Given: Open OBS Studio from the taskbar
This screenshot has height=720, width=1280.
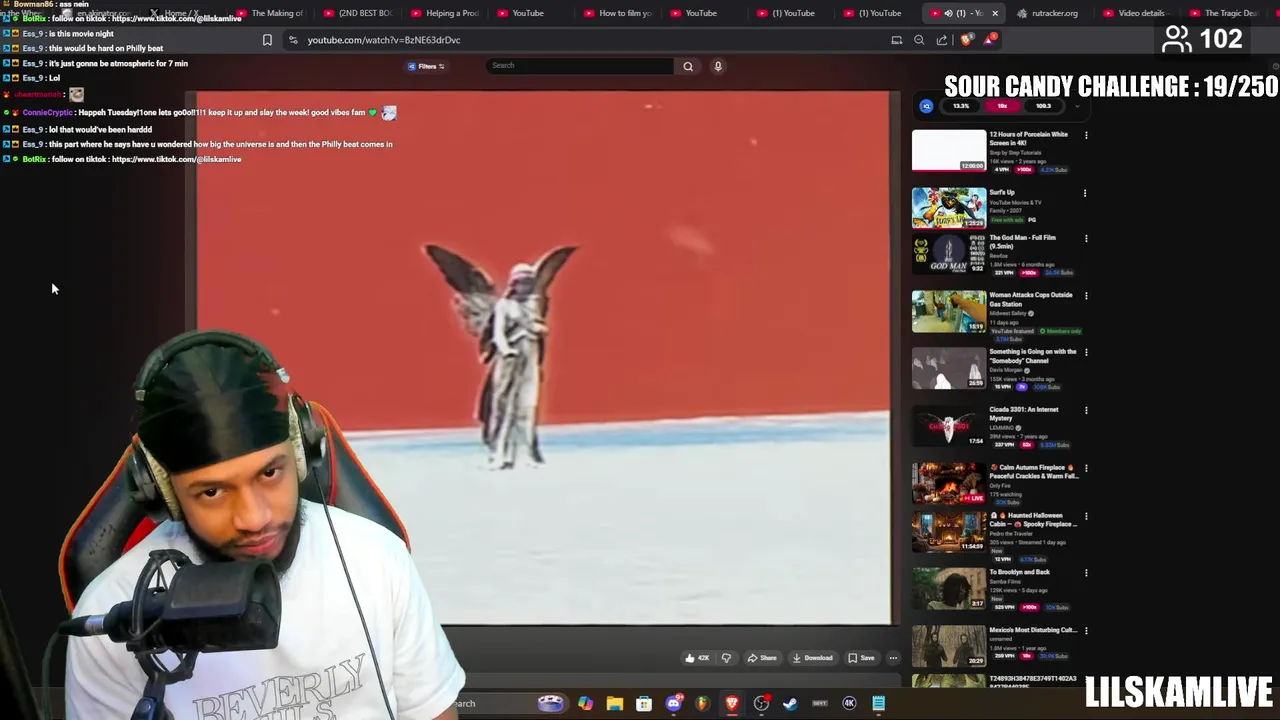Looking at the screenshot, I should coord(761,704).
